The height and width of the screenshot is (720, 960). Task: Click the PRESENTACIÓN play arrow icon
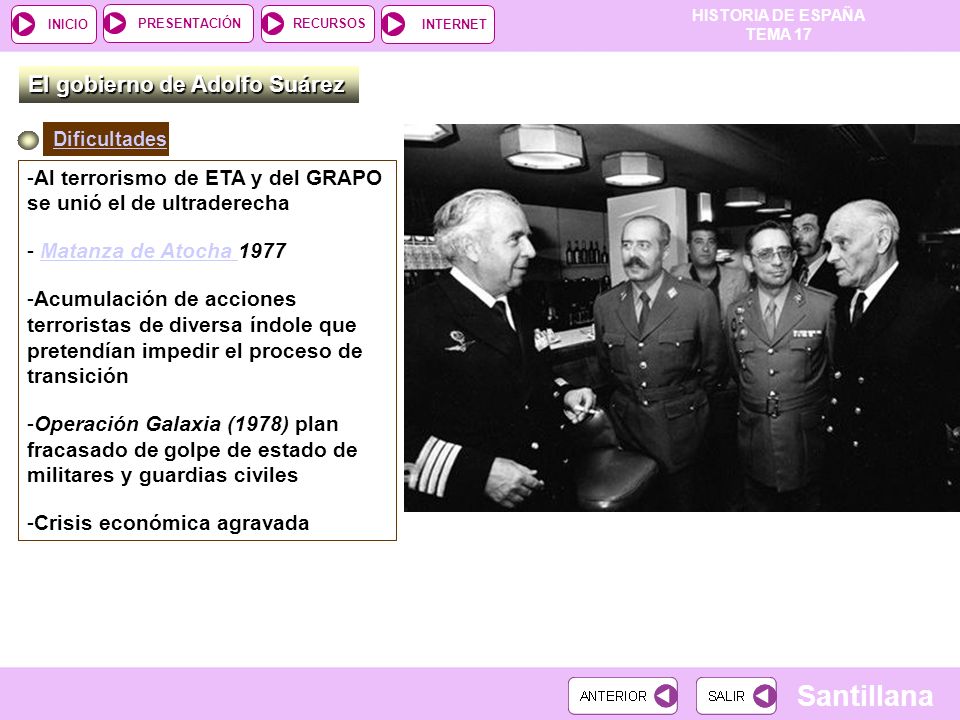115,23
